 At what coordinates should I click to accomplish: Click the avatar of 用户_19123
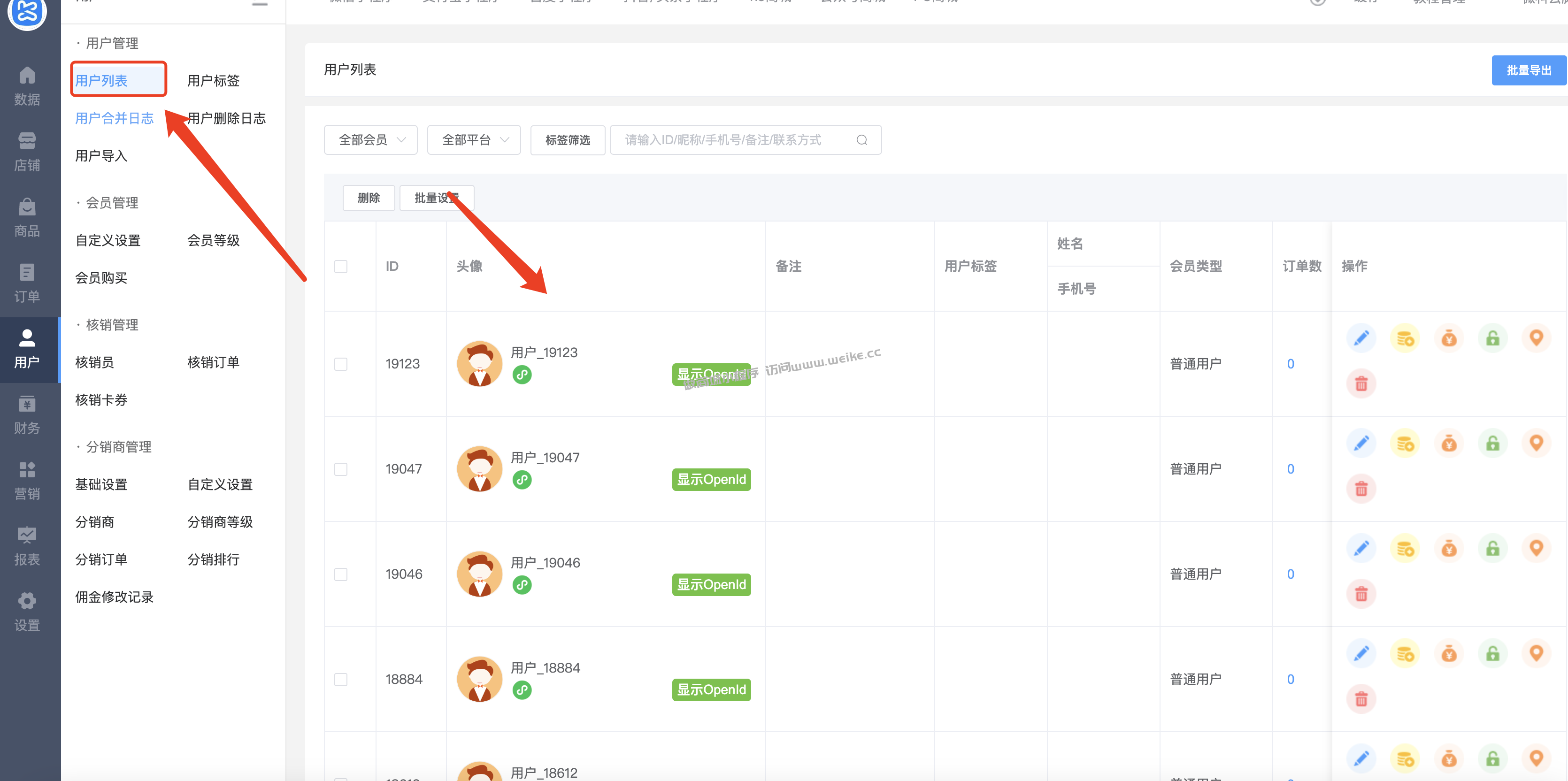[x=480, y=364]
